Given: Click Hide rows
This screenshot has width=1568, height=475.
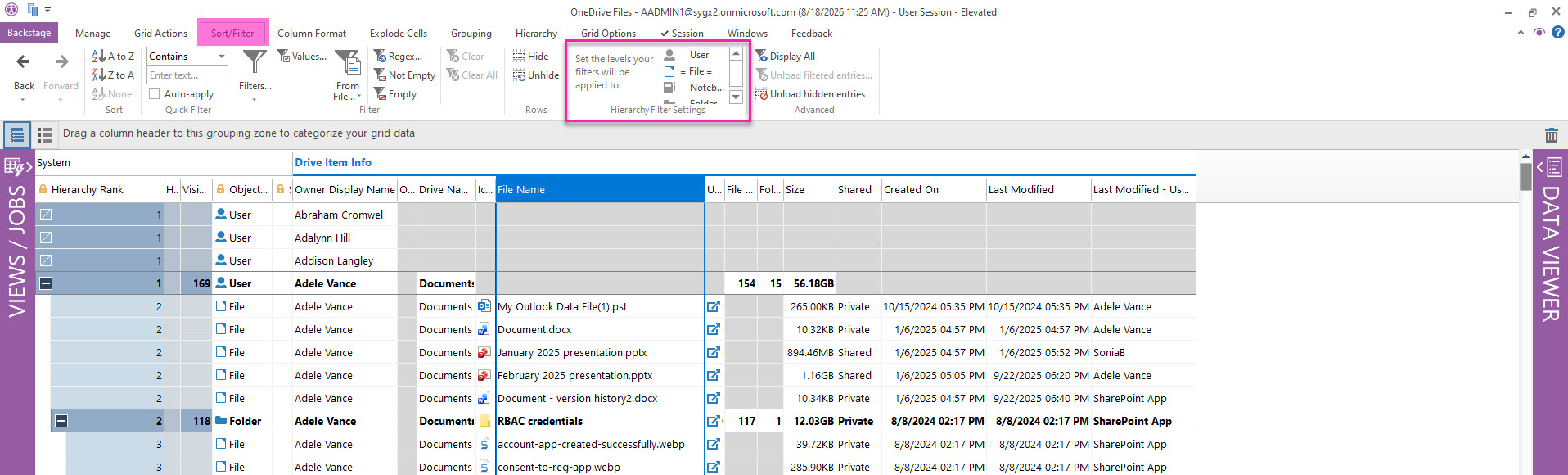Looking at the screenshot, I should coord(531,57).
